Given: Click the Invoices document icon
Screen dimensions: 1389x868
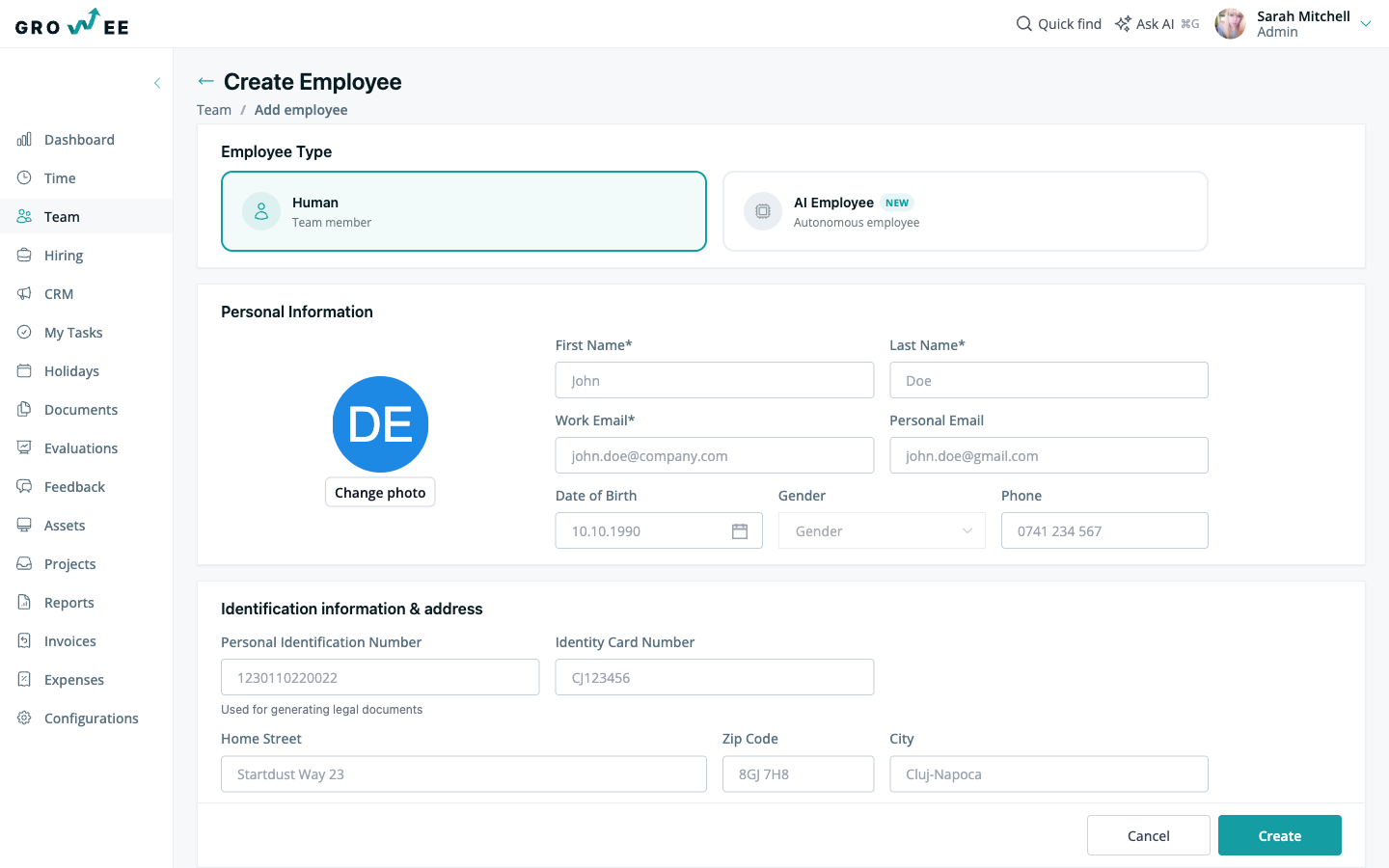Looking at the screenshot, I should click(x=24, y=641).
